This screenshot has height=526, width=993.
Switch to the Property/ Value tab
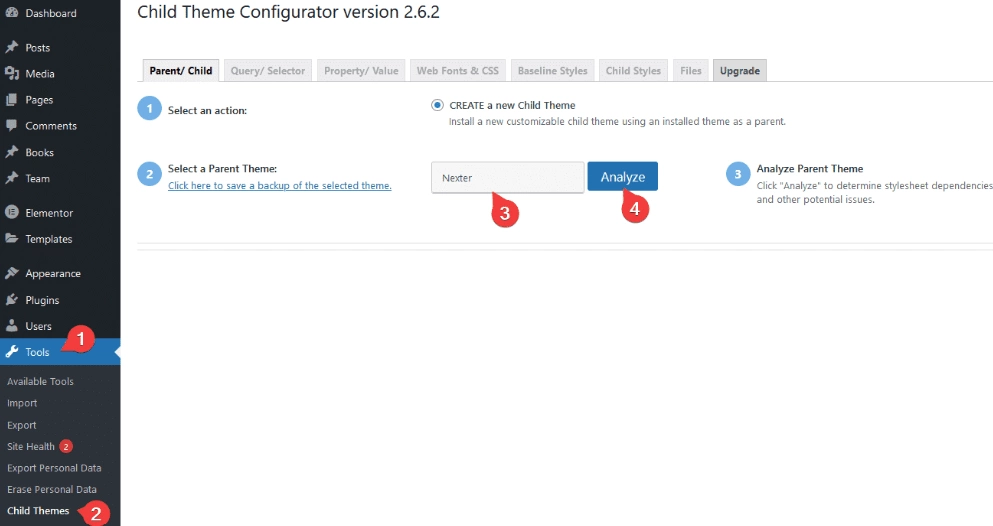click(x=361, y=71)
